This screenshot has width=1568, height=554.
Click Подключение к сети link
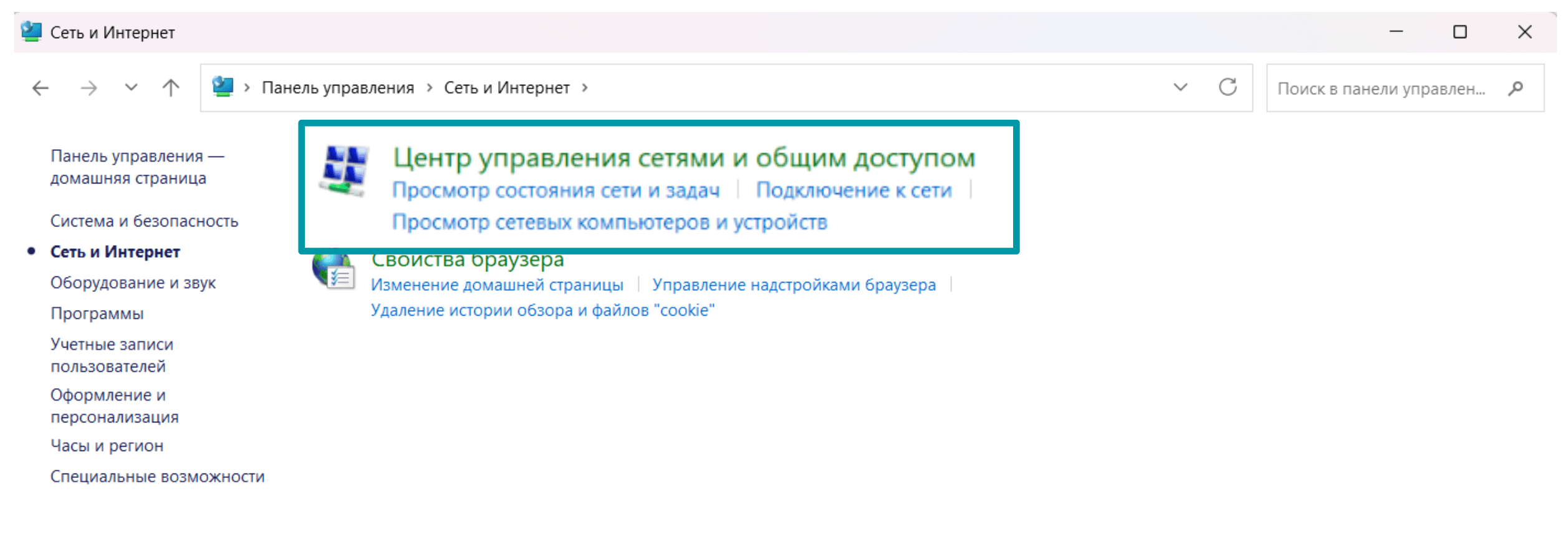tap(854, 190)
